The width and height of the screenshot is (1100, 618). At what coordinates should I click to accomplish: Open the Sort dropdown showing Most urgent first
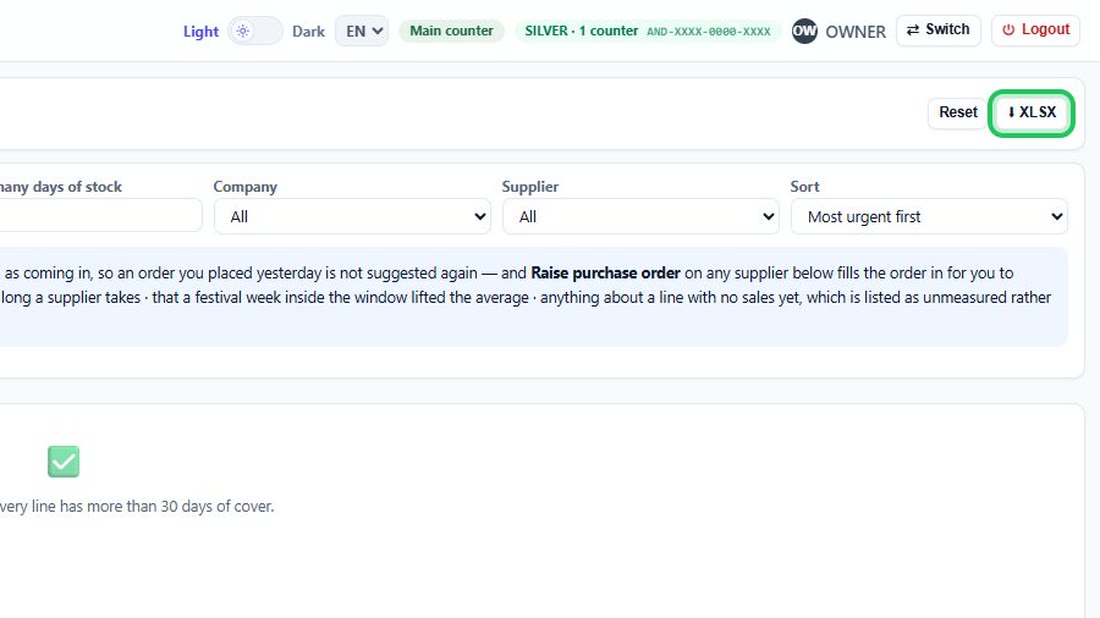click(x=929, y=216)
